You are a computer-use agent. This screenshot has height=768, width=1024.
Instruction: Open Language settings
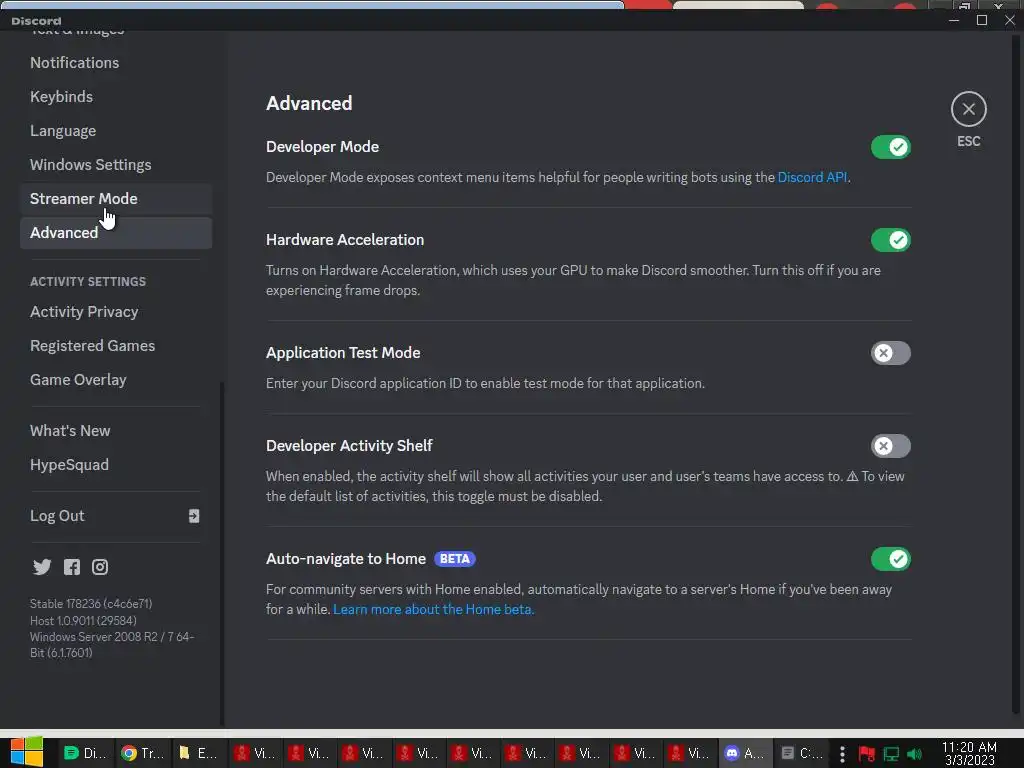point(116,131)
